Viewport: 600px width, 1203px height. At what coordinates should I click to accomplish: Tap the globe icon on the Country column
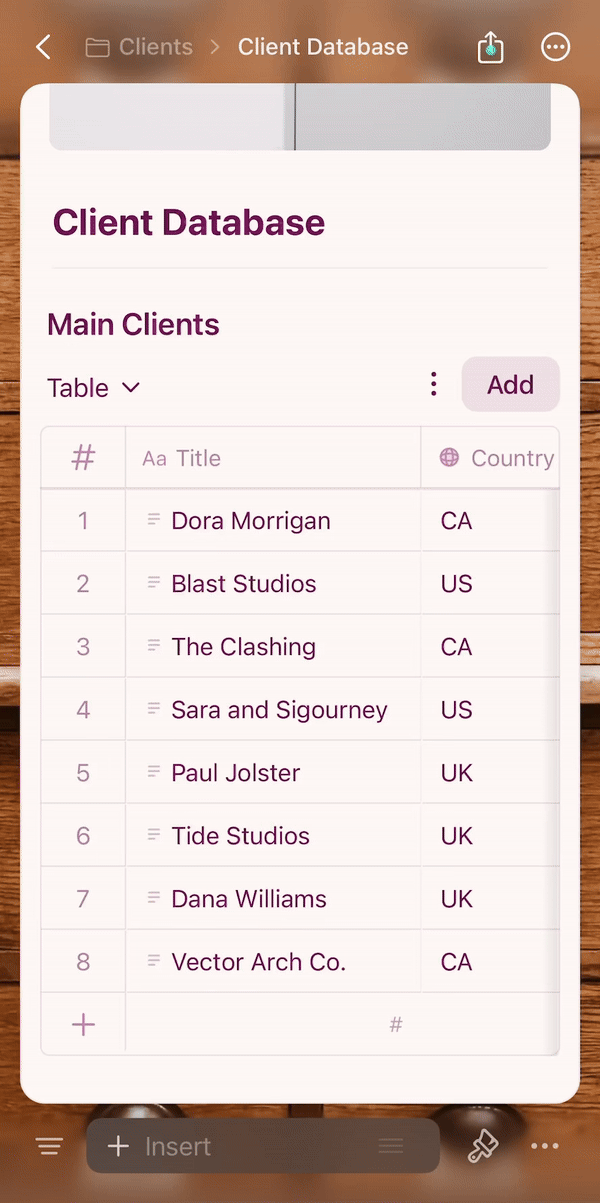tap(450, 457)
